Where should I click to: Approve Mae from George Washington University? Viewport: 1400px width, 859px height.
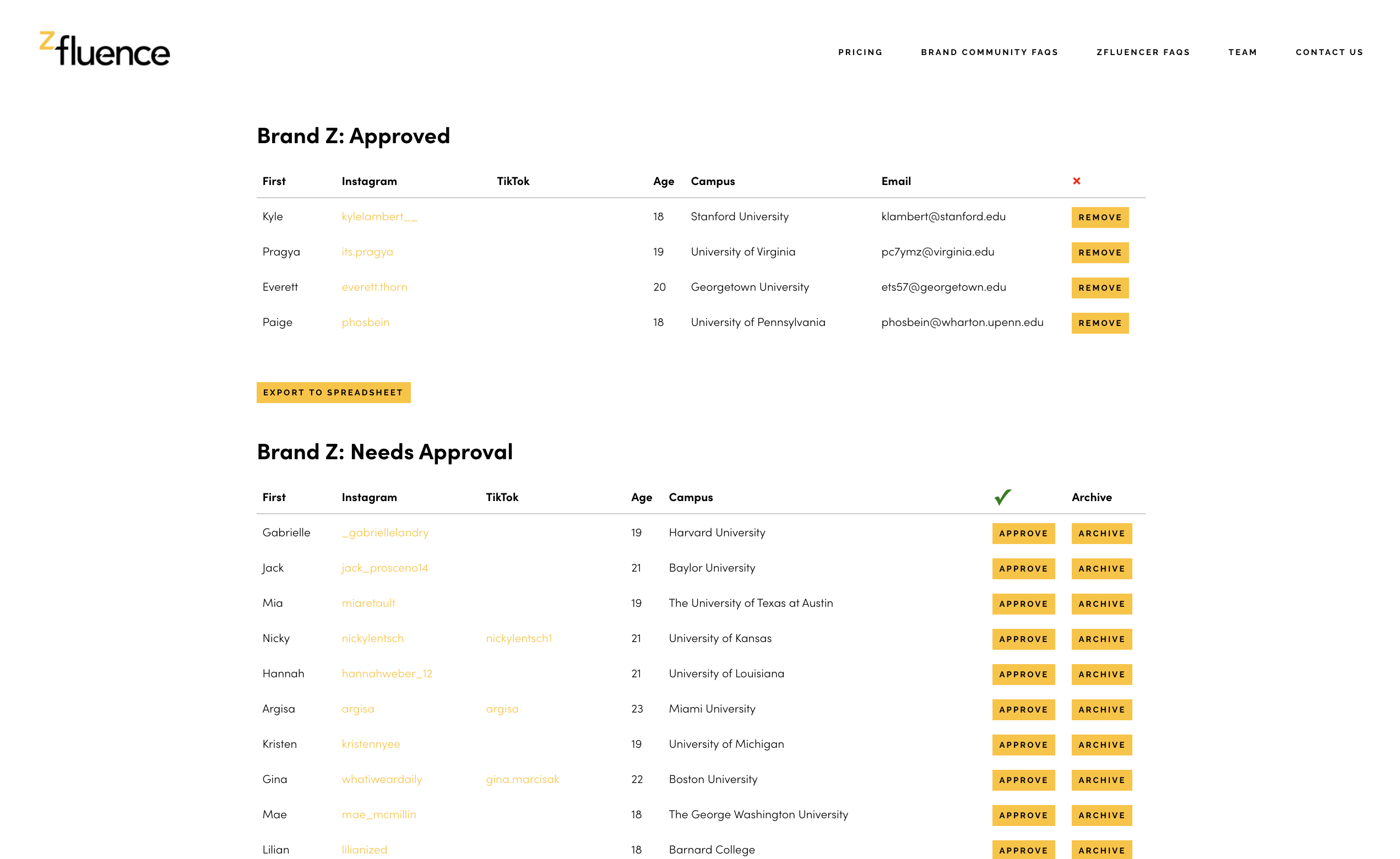point(1023,815)
